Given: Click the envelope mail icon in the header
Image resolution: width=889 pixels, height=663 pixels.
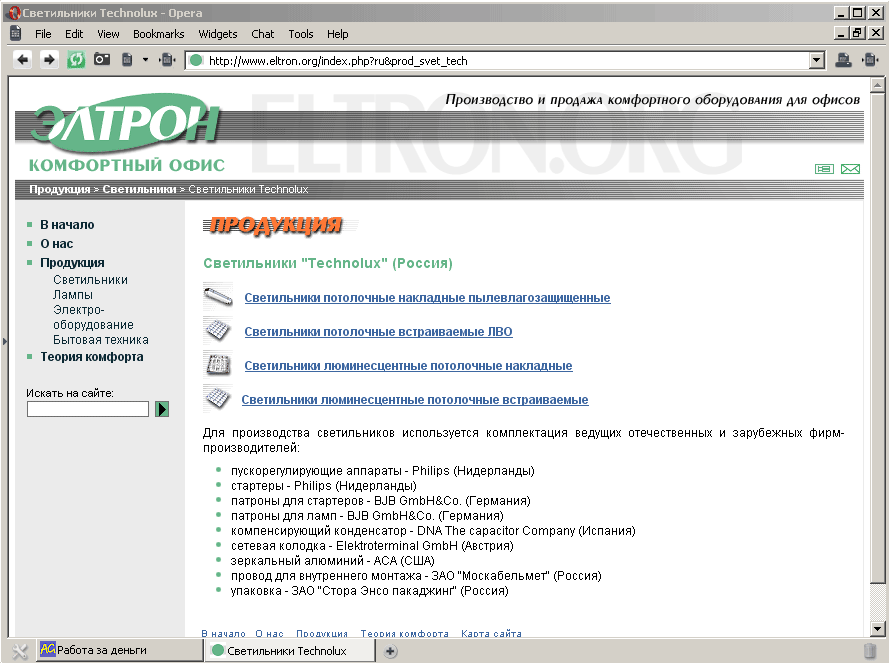Looking at the screenshot, I should point(850,168).
